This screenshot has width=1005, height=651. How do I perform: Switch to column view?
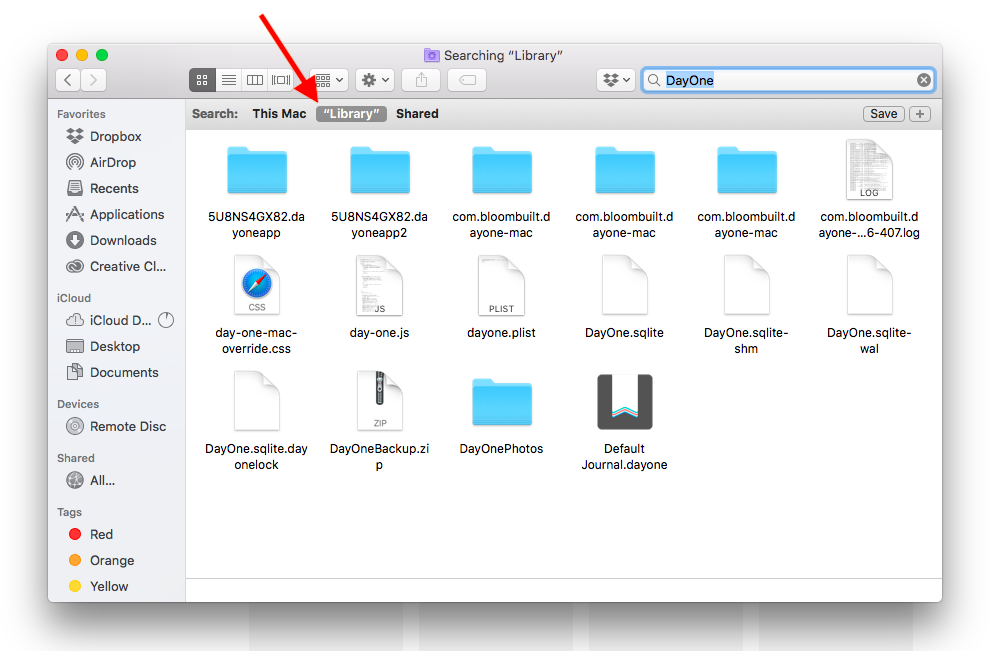[x=254, y=80]
